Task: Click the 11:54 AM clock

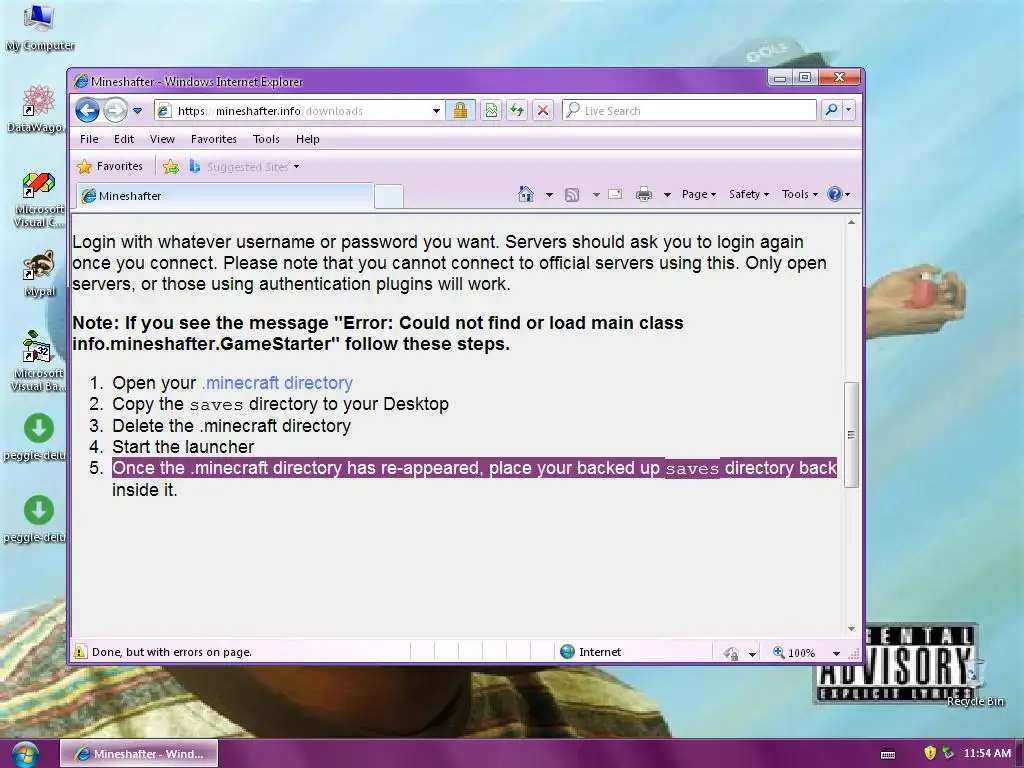Action: (x=987, y=753)
